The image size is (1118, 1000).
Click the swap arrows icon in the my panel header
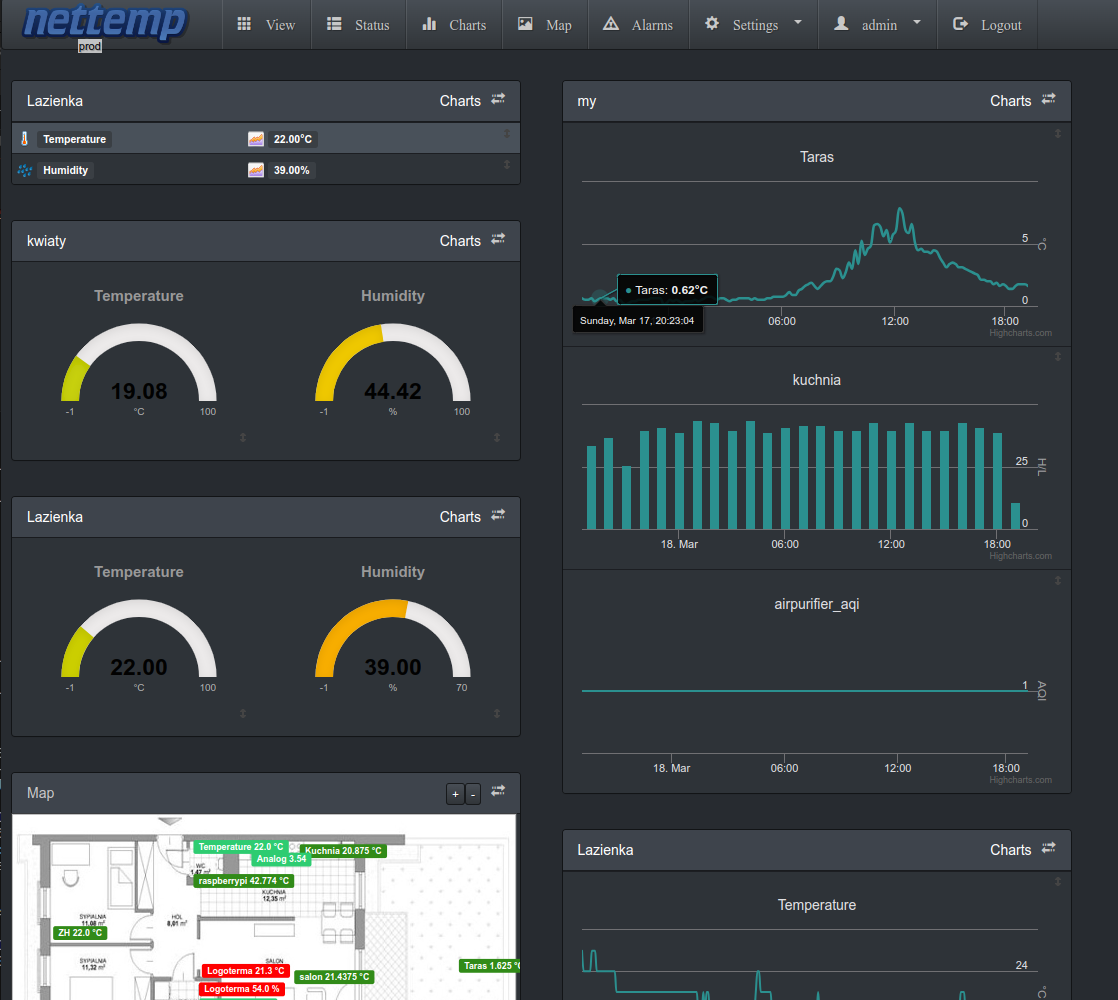point(1048,99)
